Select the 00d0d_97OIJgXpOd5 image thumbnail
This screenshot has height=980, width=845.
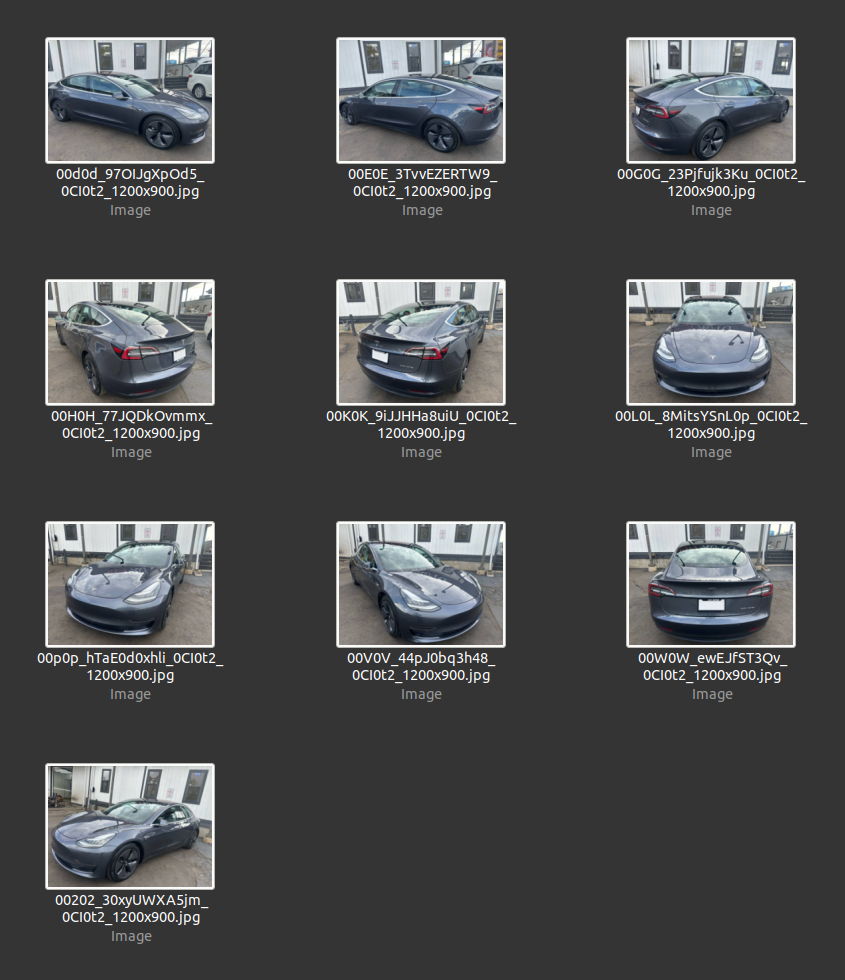point(130,100)
